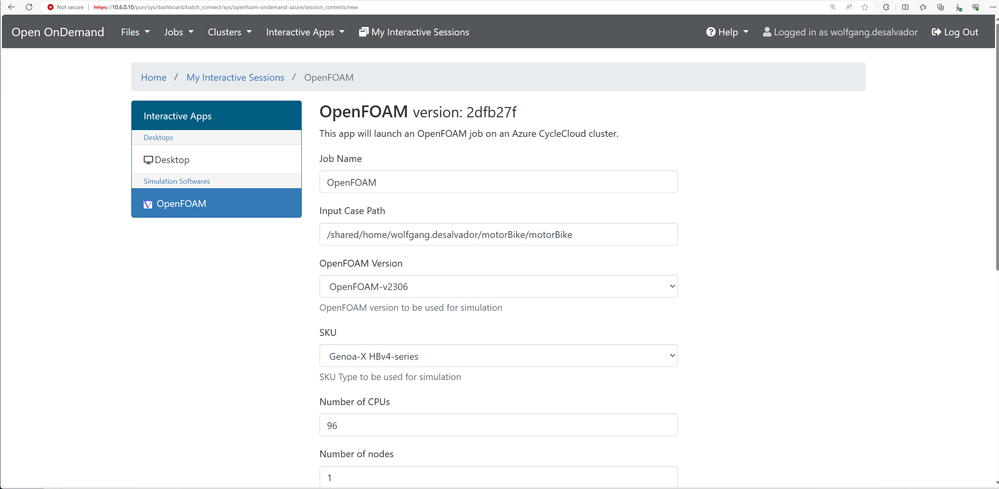The width and height of the screenshot is (999, 489).
Task: Open My Interactive Sessions breadcrumb link
Action: click(235, 77)
